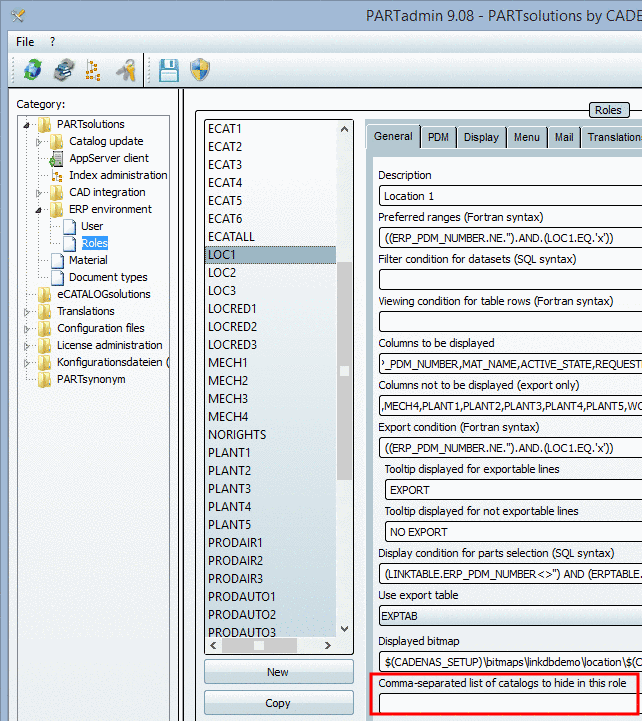Click the Filter condition for datasets field
Viewport: 642px width, 721px height.
(x=510, y=280)
